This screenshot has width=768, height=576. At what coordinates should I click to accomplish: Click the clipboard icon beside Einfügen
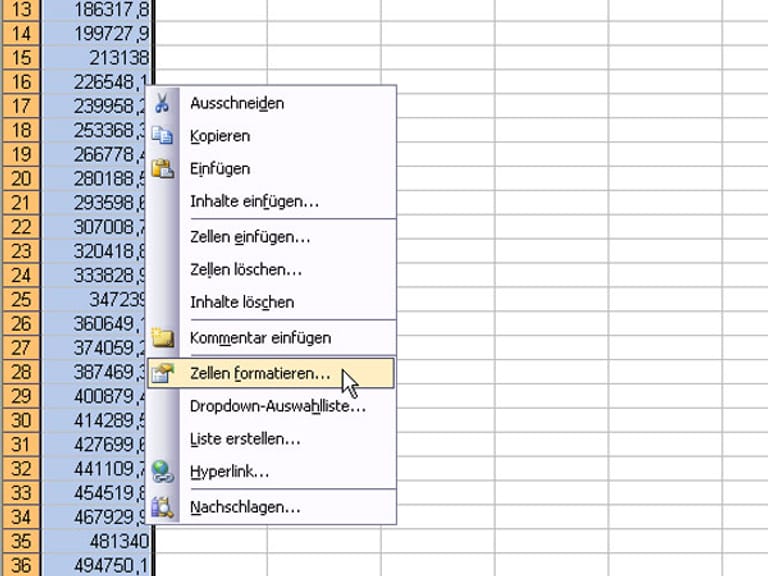point(163,169)
